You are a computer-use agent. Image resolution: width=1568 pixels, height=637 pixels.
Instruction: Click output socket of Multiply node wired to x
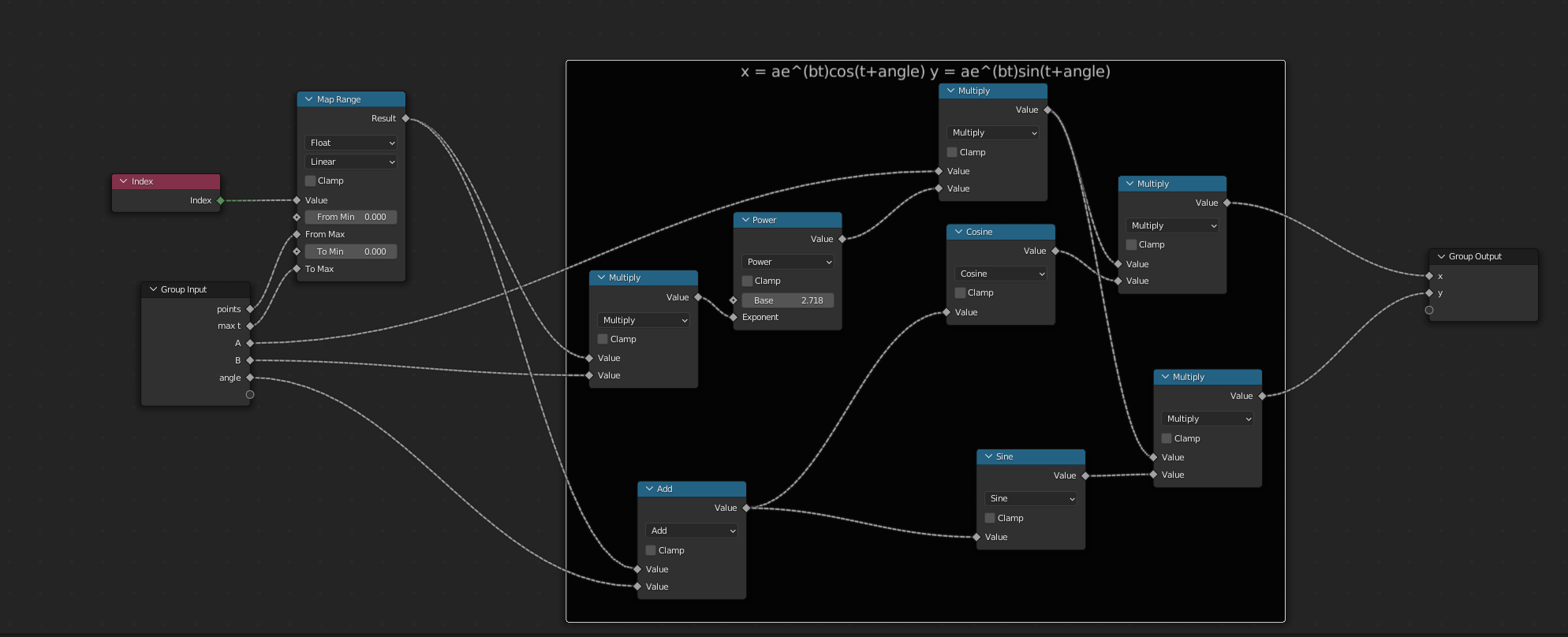1227,203
